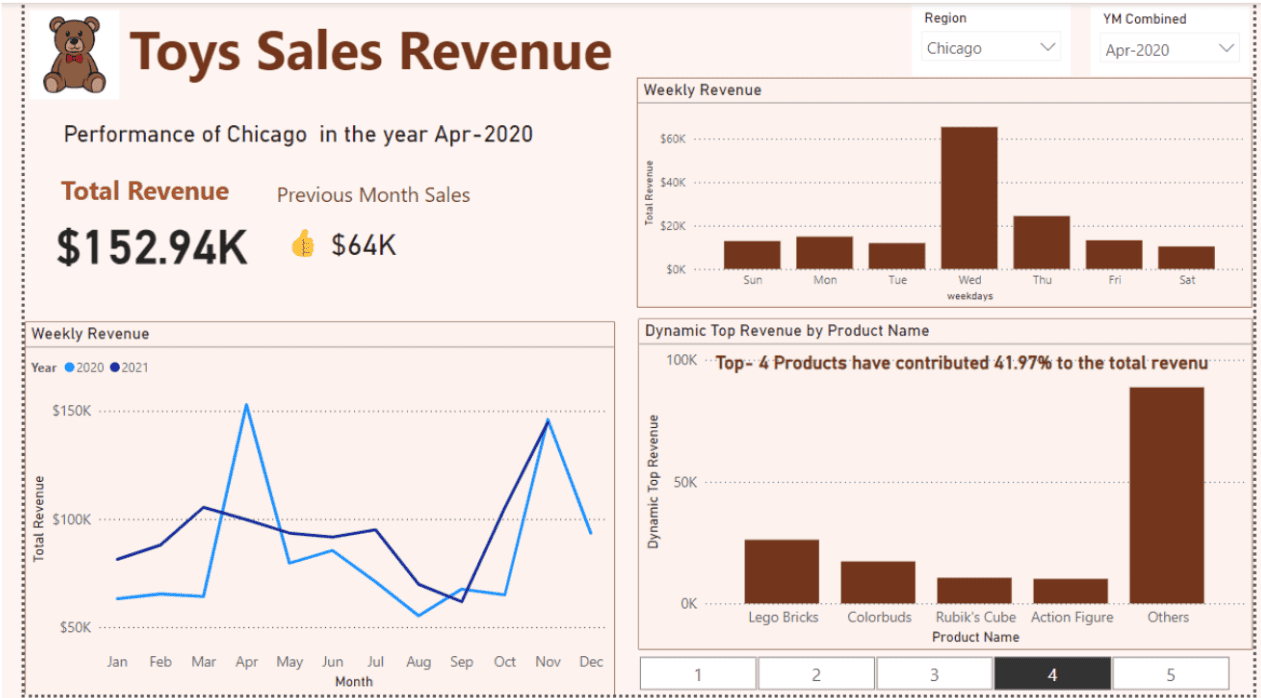Click the Wed bar in Weekly Revenue
Screen dimensions: 1261x698
click(x=969, y=198)
